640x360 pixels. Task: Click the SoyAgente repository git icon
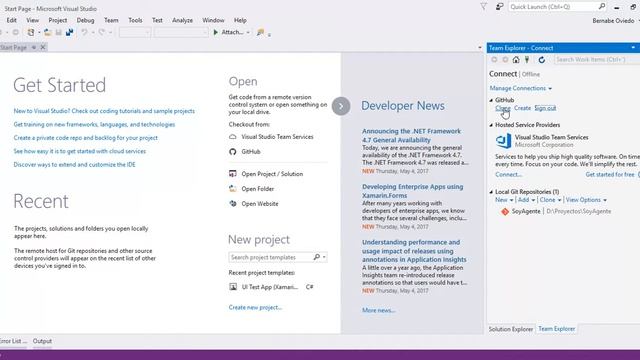[505, 211]
